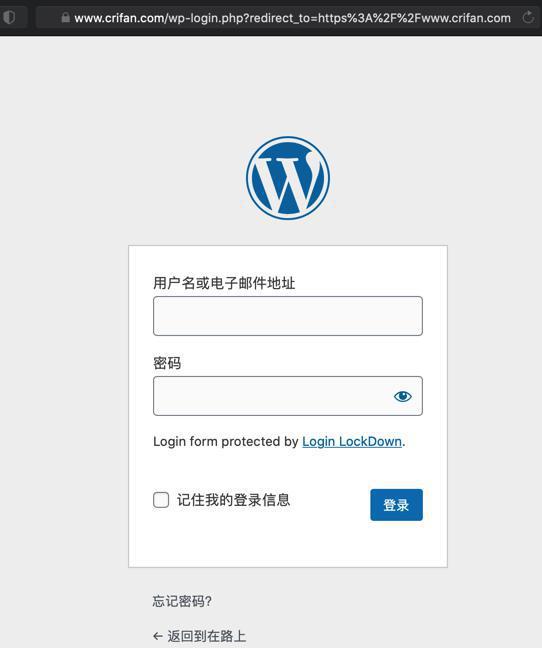Check the 记住我的登录信息 checkbox
The width and height of the screenshot is (542, 648).
[161, 500]
